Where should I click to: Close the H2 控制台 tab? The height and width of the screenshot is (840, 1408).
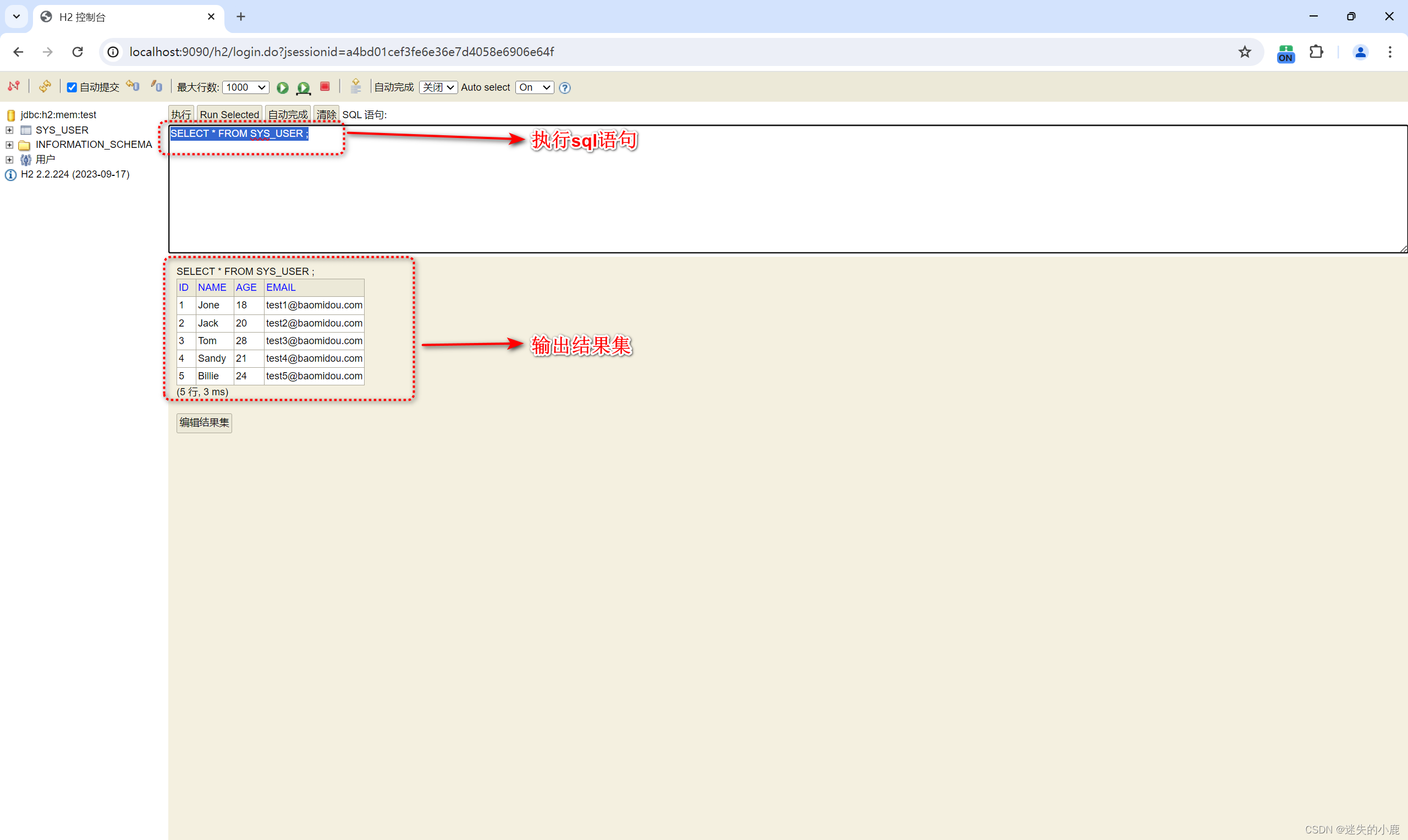(211, 16)
